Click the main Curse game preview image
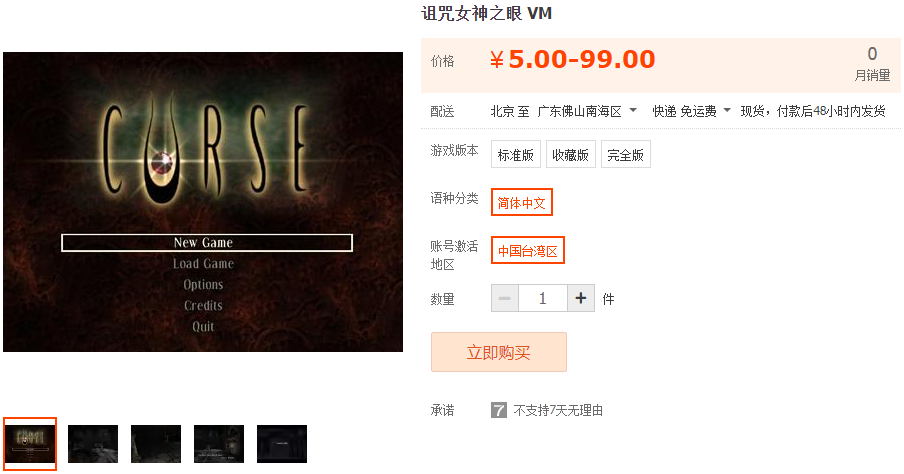This screenshot has width=904, height=474. [203, 202]
